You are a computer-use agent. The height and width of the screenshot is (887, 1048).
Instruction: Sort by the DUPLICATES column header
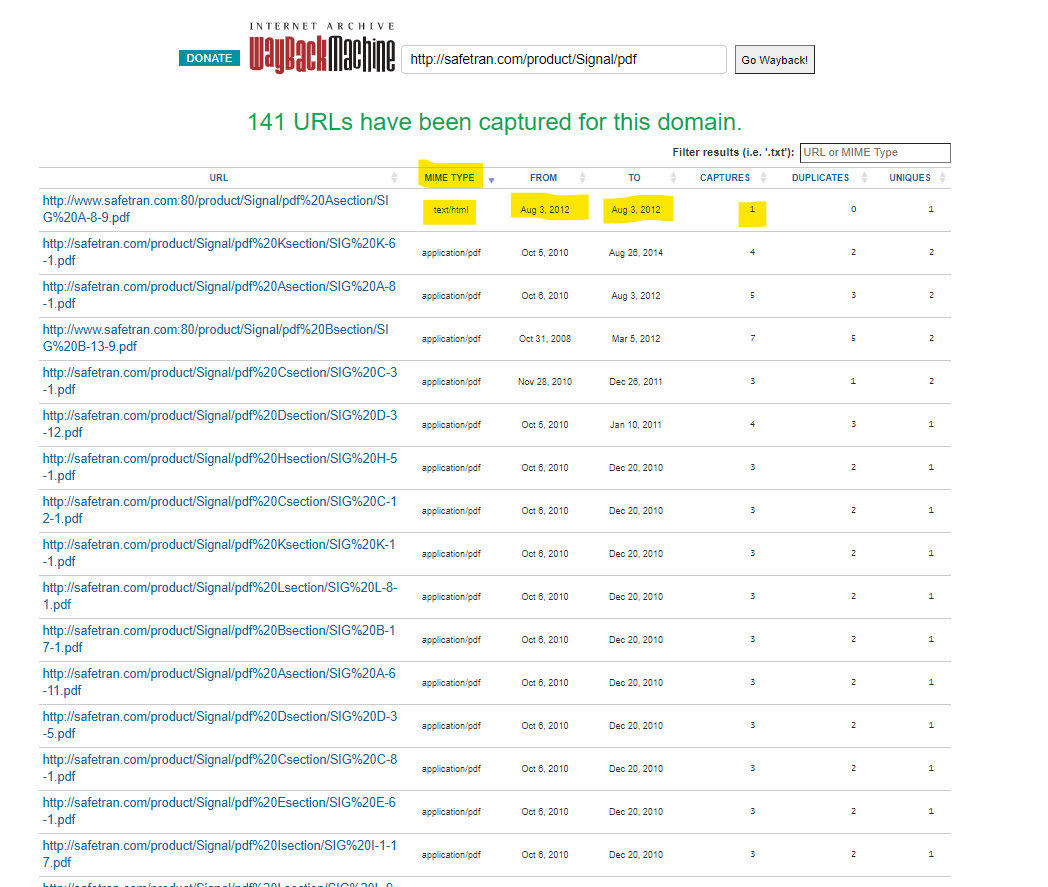pos(820,178)
